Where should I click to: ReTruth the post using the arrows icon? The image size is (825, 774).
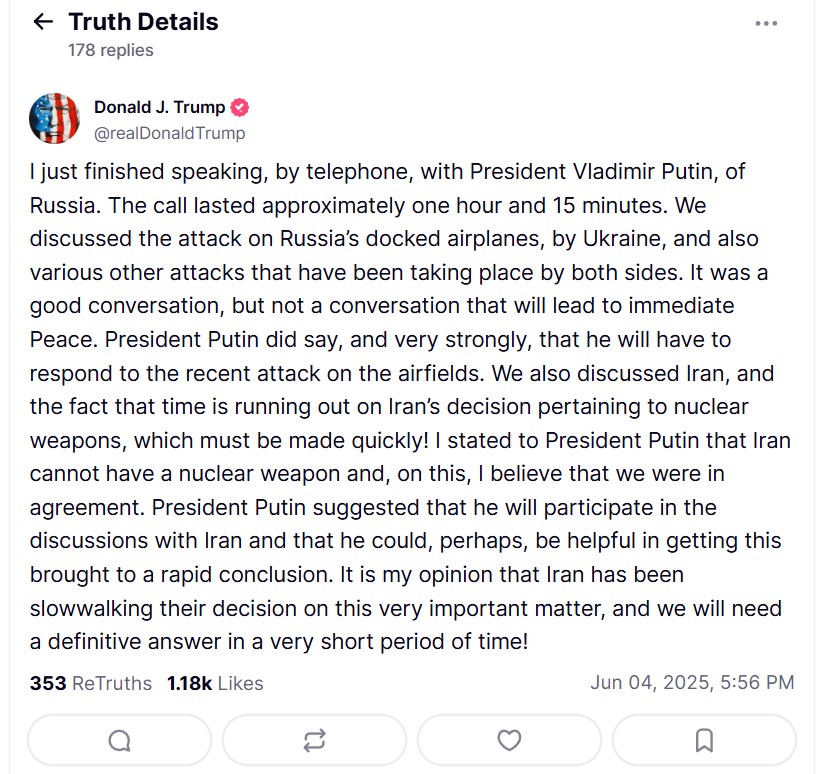coord(314,740)
